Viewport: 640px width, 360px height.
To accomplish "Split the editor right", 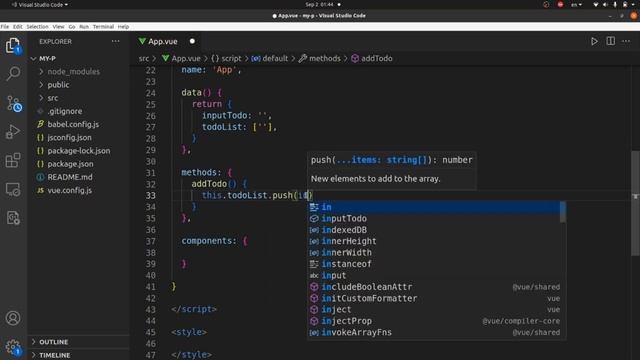I will [611, 41].
